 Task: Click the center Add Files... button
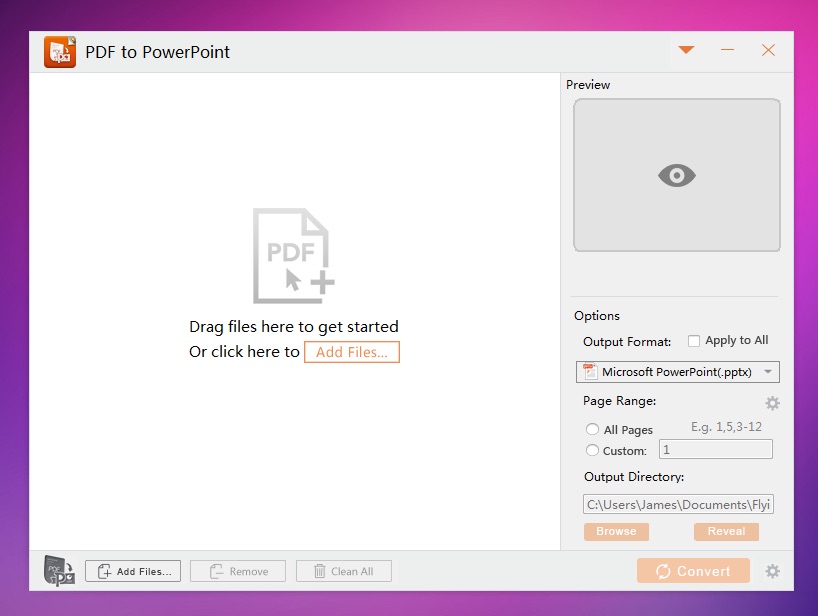click(352, 352)
